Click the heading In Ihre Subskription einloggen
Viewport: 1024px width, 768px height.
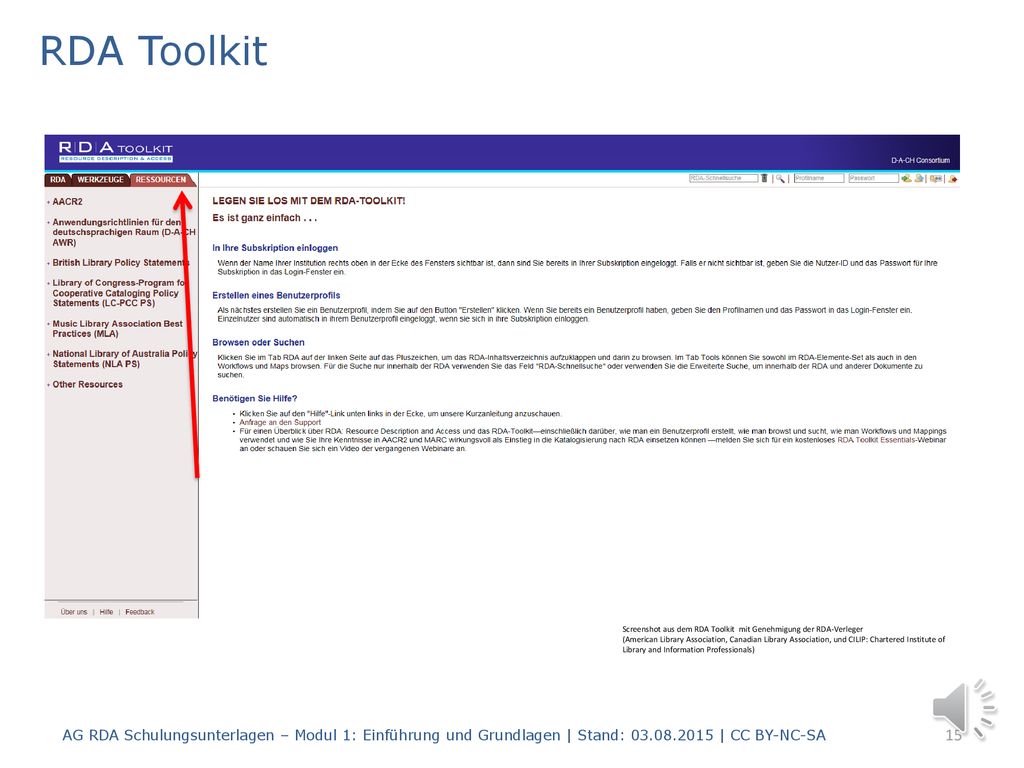275,248
